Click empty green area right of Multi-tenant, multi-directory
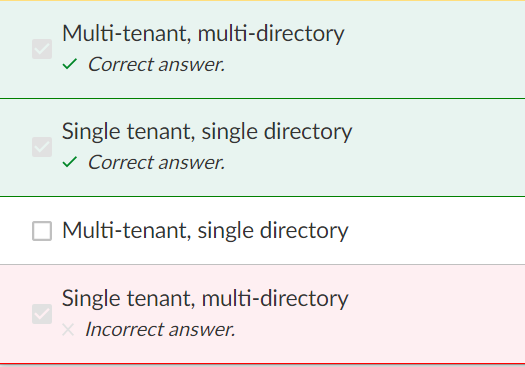Viewport: 525px width, 367px height. coord(435,50)
